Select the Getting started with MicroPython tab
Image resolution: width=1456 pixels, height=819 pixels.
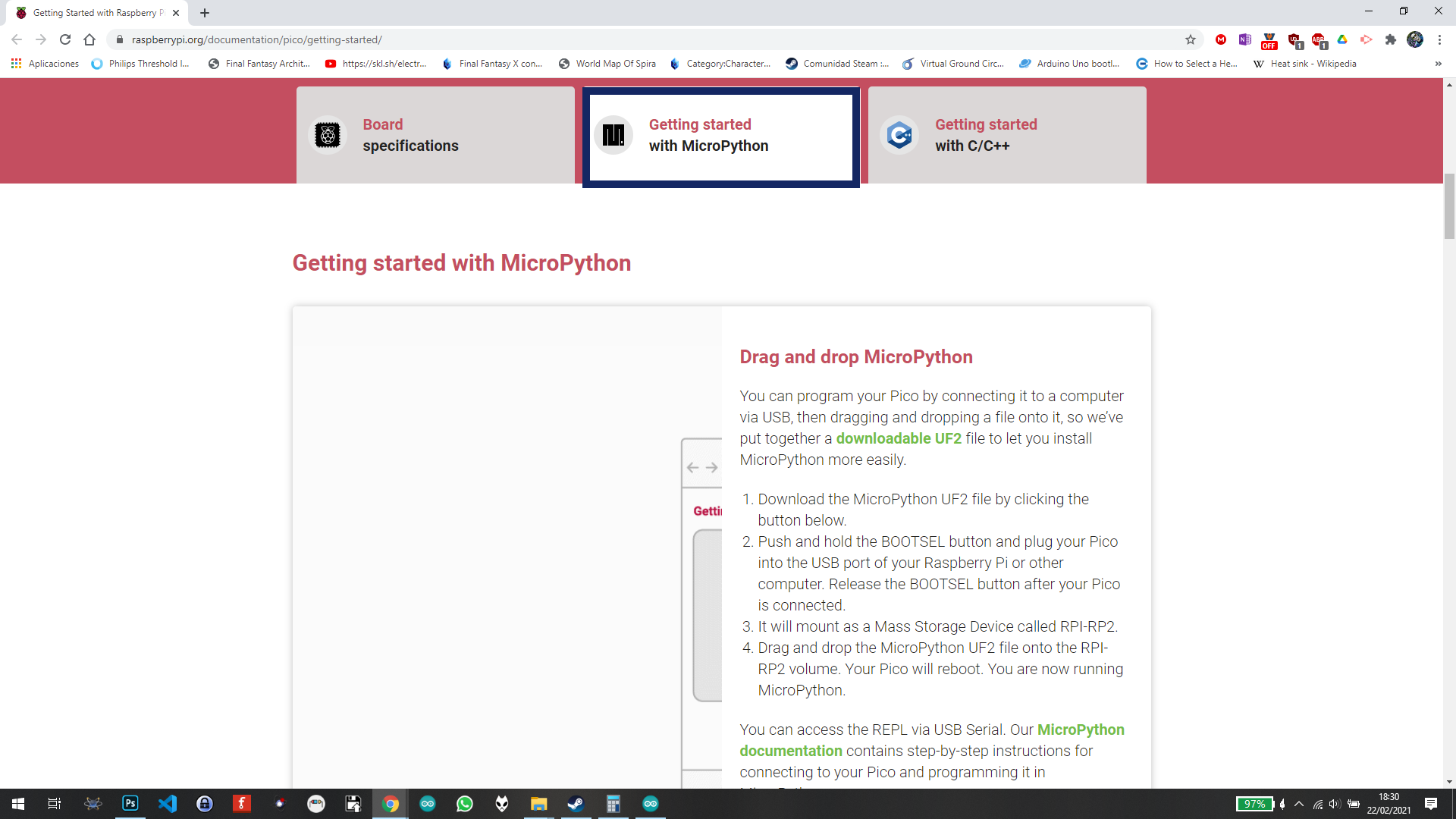pos(721,137)
